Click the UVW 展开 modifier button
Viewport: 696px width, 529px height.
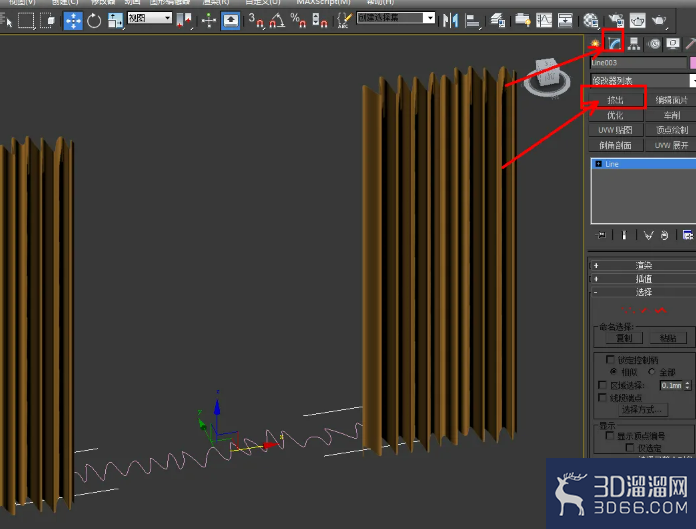(671, 145)
